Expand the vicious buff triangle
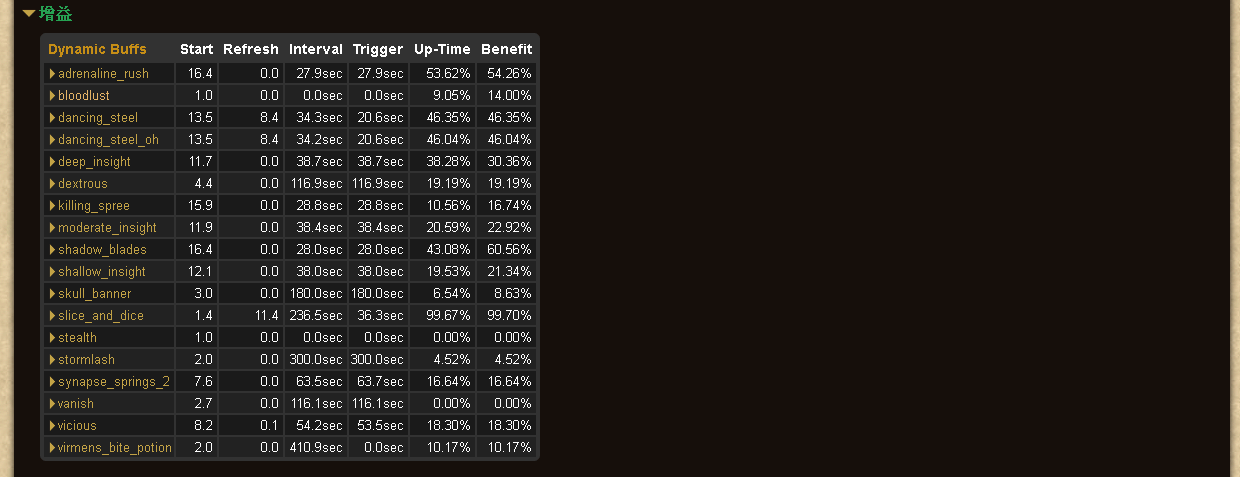Image resolution: width=1240 pixels, height=477 pixels. coord(52,426)
